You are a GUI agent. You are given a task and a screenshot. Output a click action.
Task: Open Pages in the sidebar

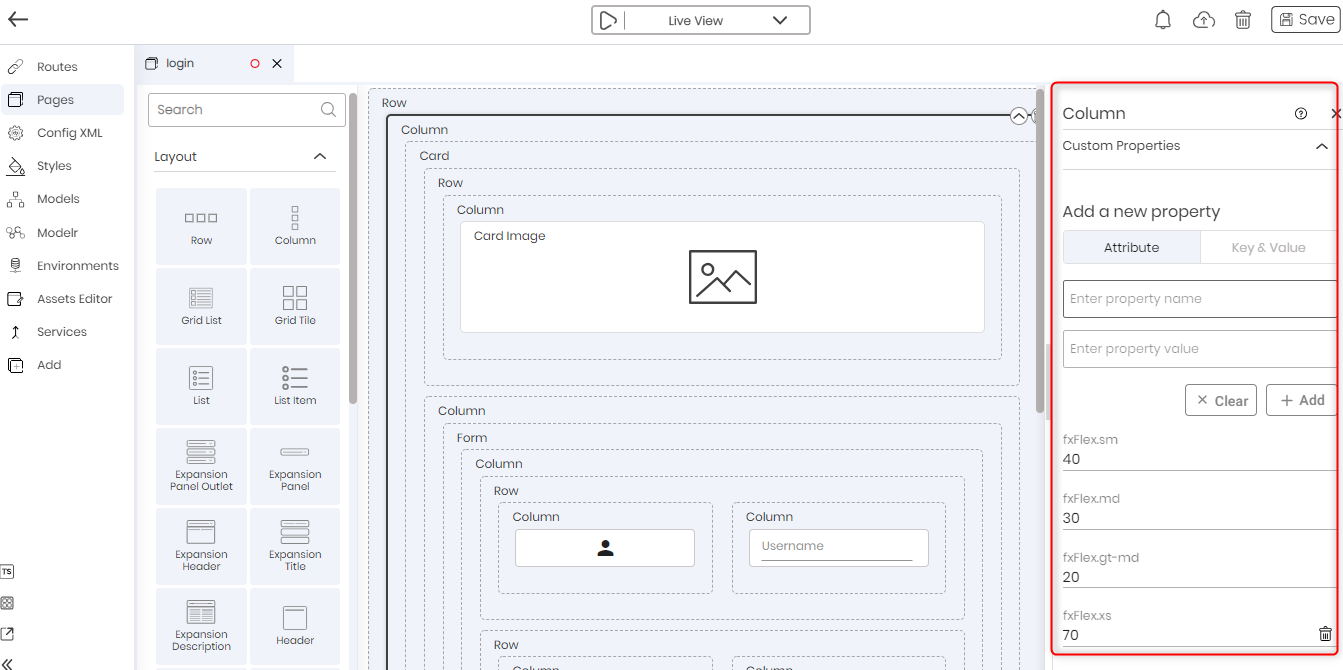[62, 100]
